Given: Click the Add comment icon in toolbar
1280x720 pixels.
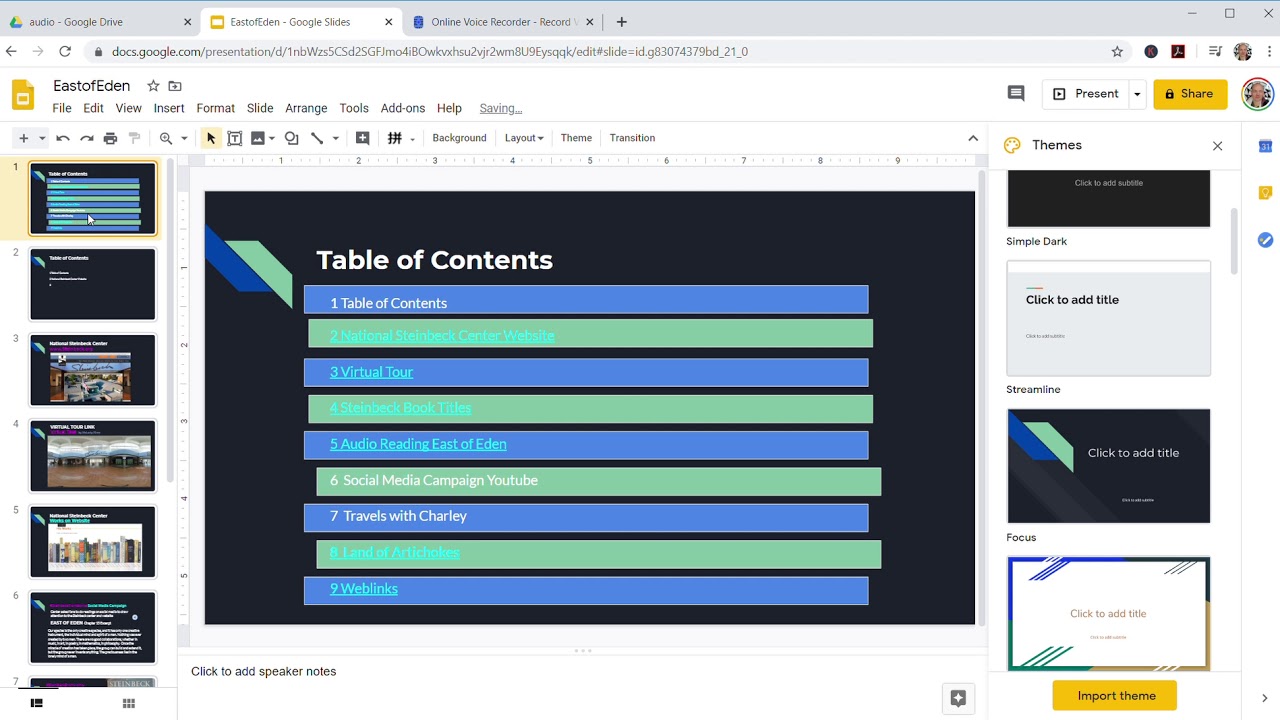Looking at the screenshot, I should coord(362,138).
